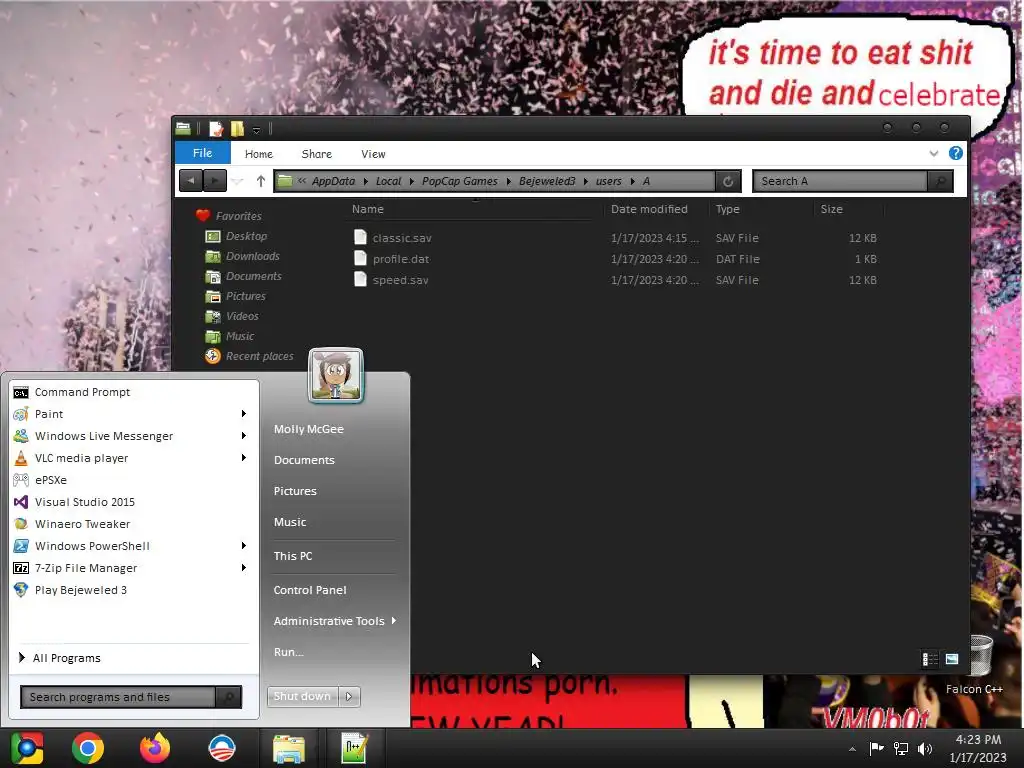Image resolution: width=1024 pixels, height=768 pixels.
Task: Refresh the current folder view
Action: coord(728,181)
